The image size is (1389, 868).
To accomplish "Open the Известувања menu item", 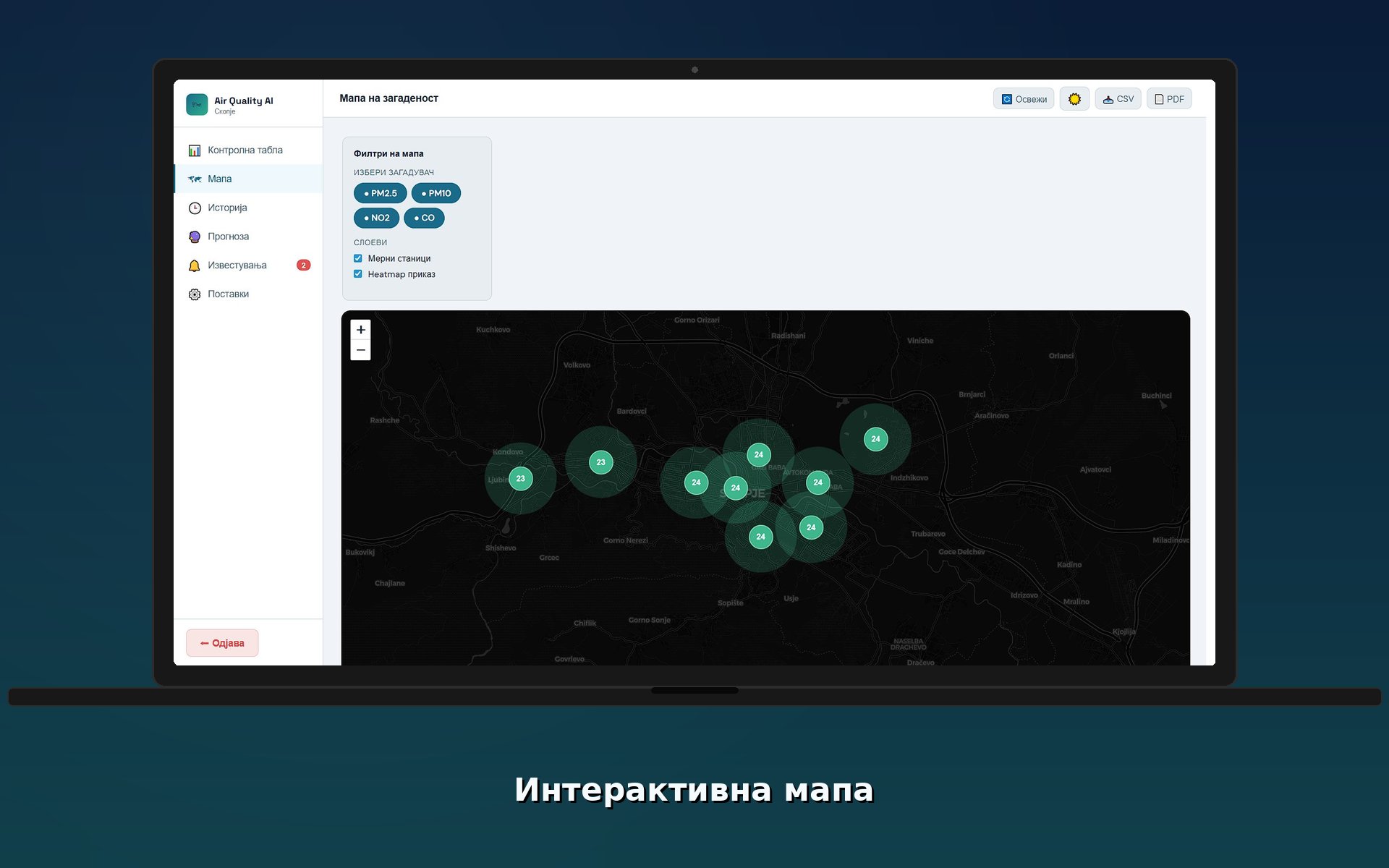I will click(248, 265).
